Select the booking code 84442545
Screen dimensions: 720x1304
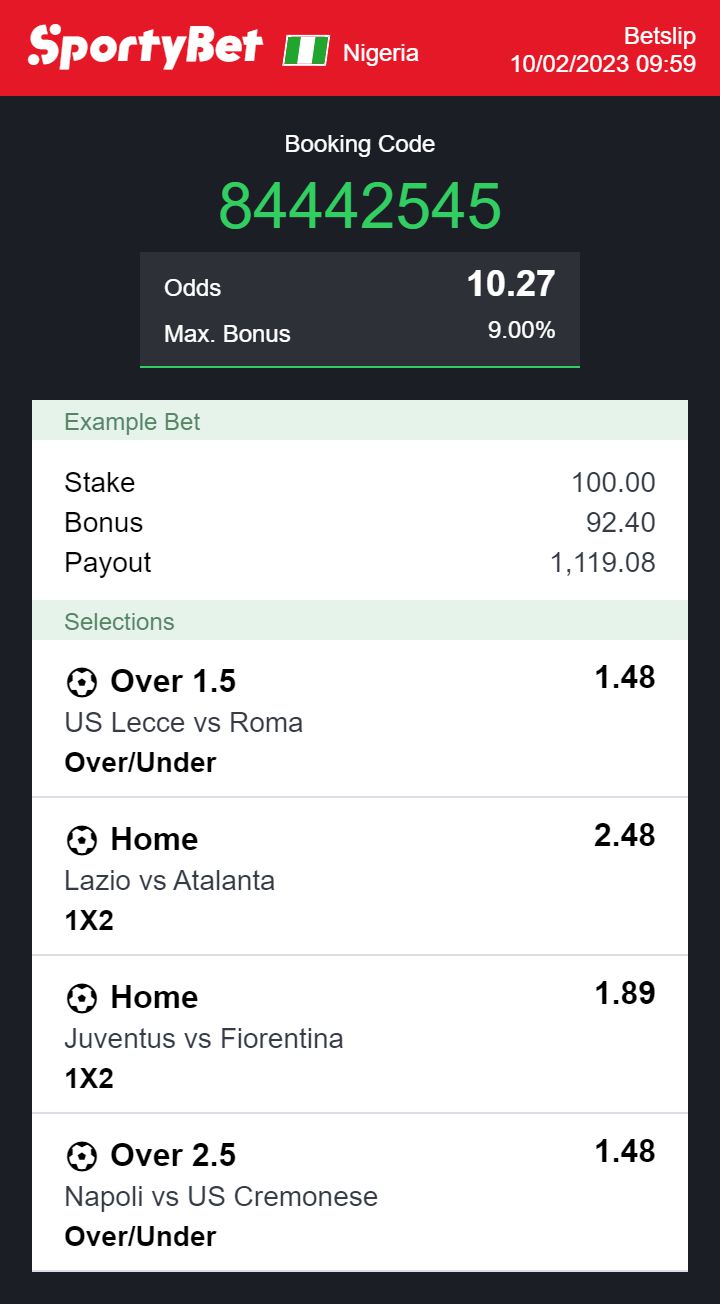[x=360, y=206]
